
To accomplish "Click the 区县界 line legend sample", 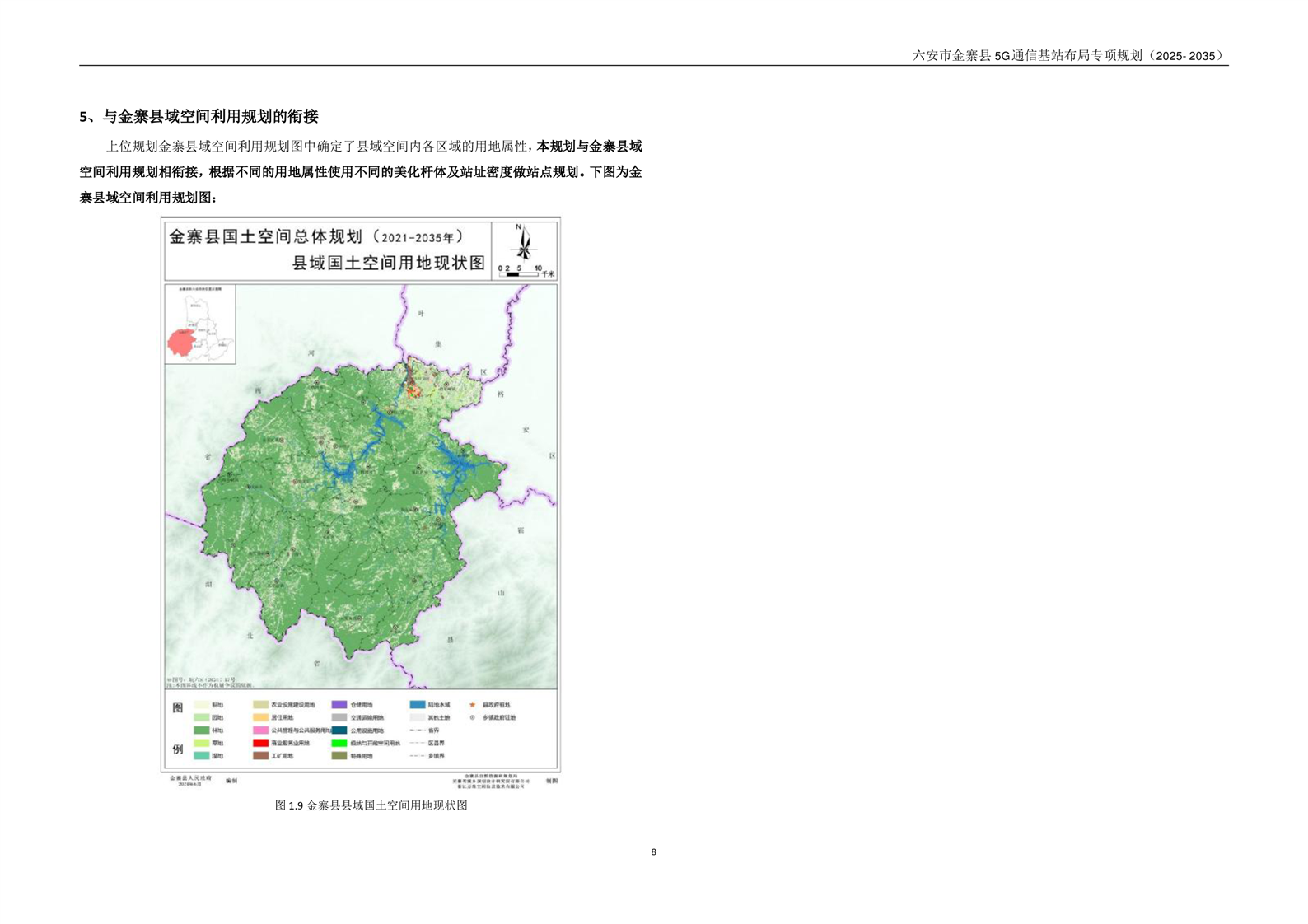I will point(417,743).
